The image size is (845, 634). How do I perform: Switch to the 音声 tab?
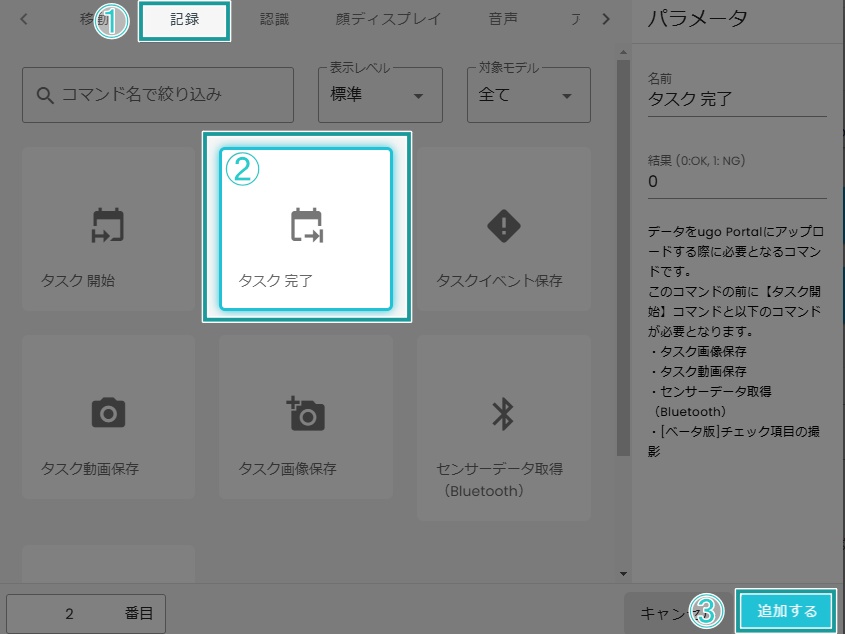click(x=503, y=17)
